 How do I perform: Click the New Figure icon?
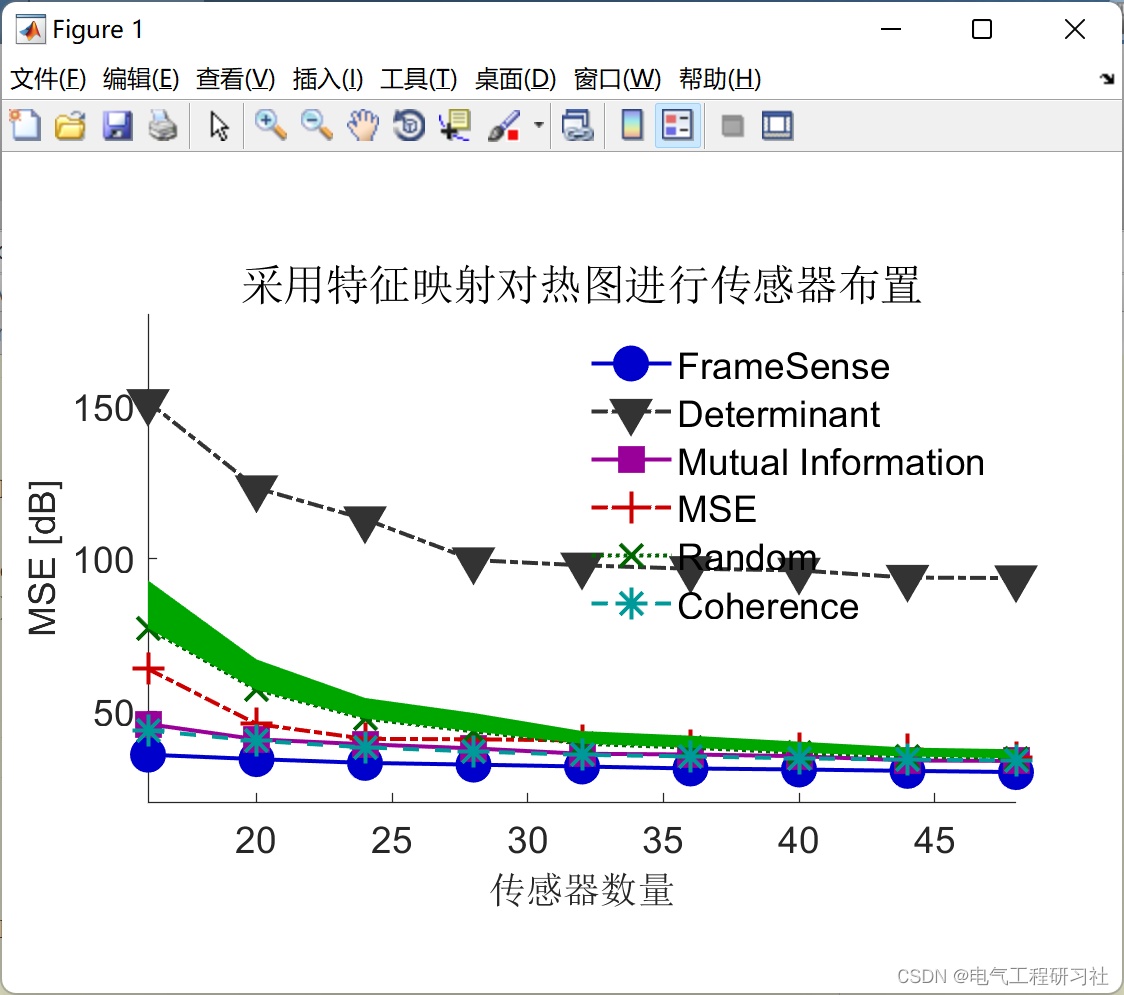pos(26,126)
